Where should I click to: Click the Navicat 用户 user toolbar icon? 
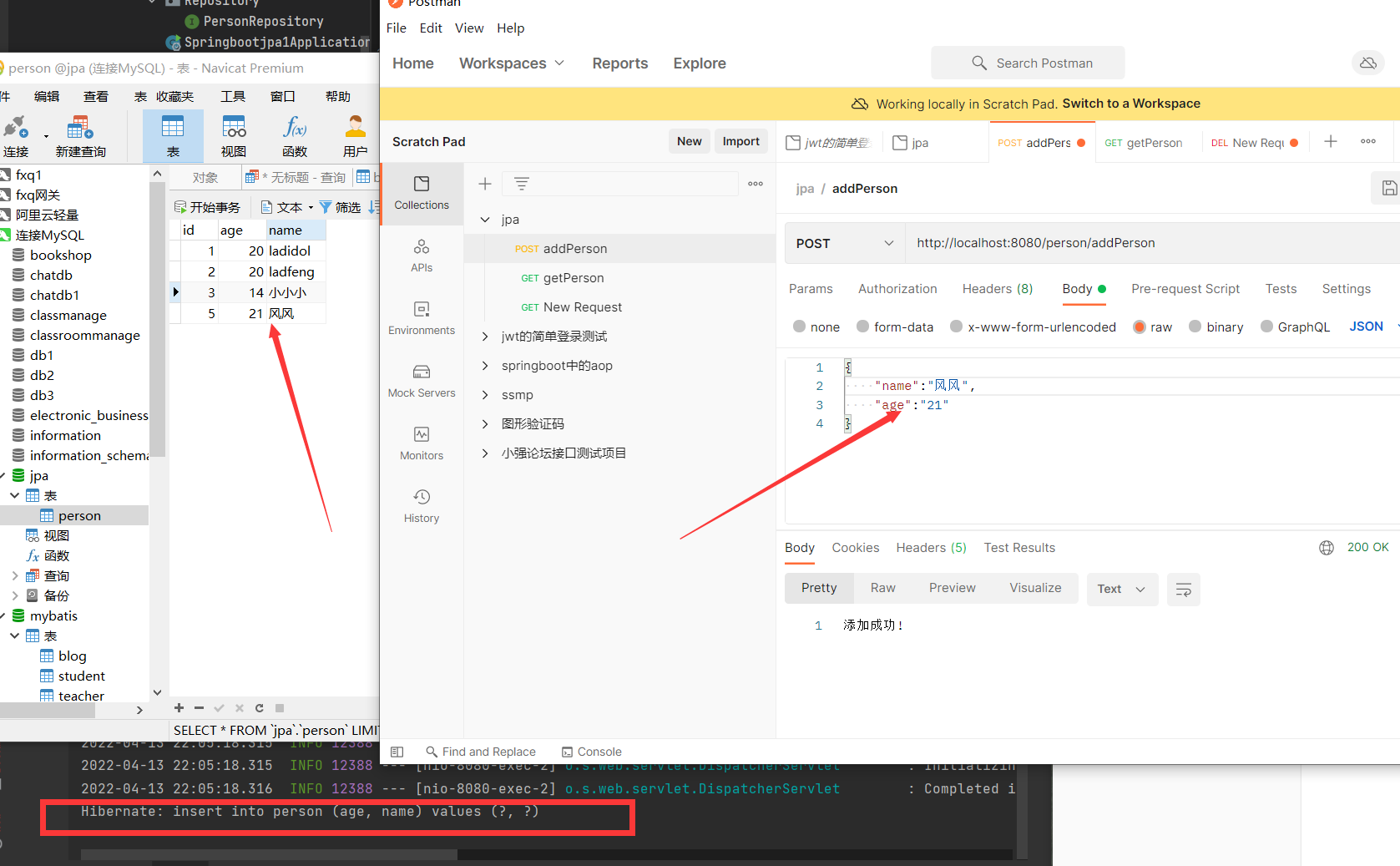[356, 136]
